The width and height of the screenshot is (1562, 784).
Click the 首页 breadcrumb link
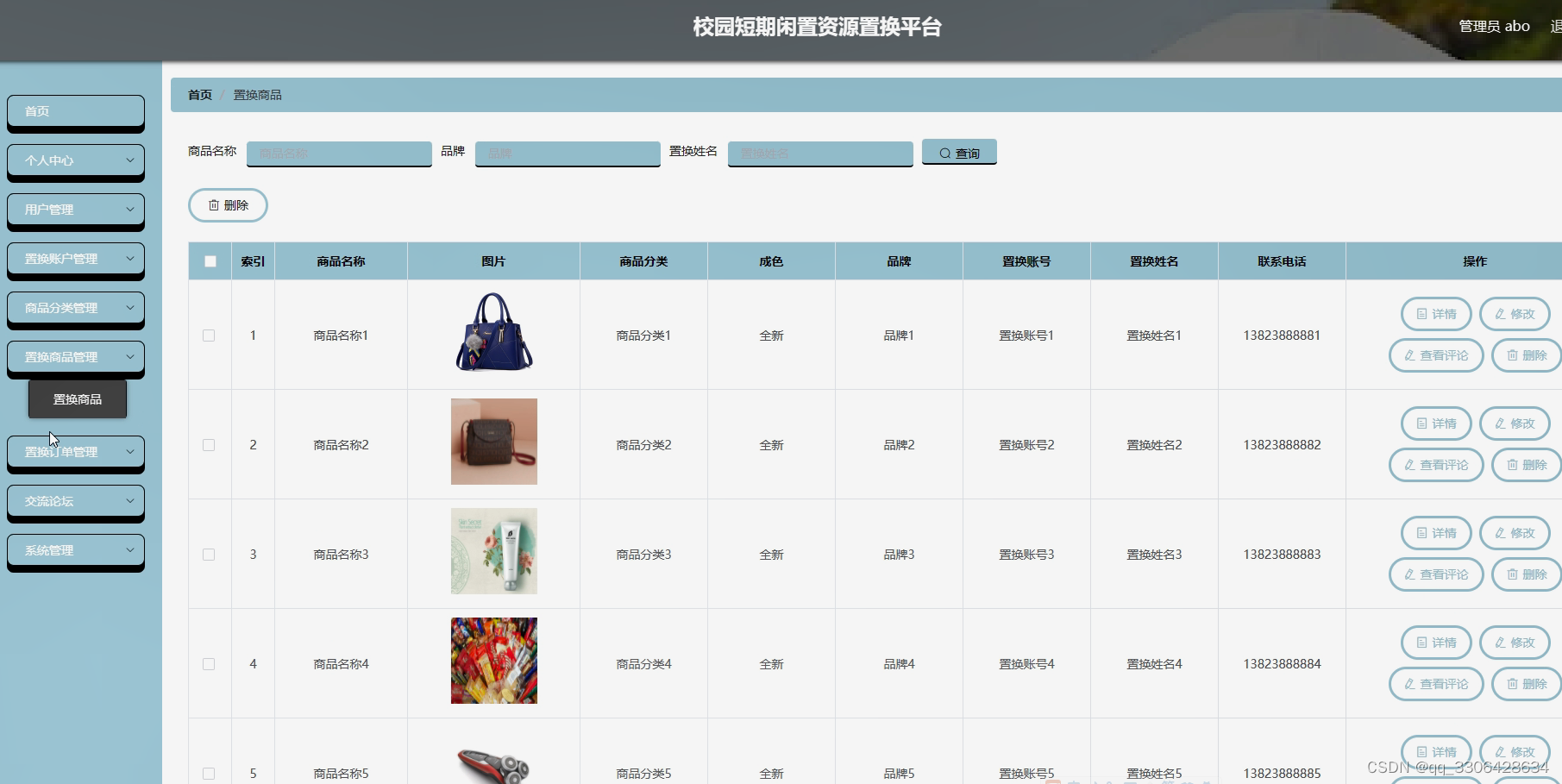click(198, 95)
